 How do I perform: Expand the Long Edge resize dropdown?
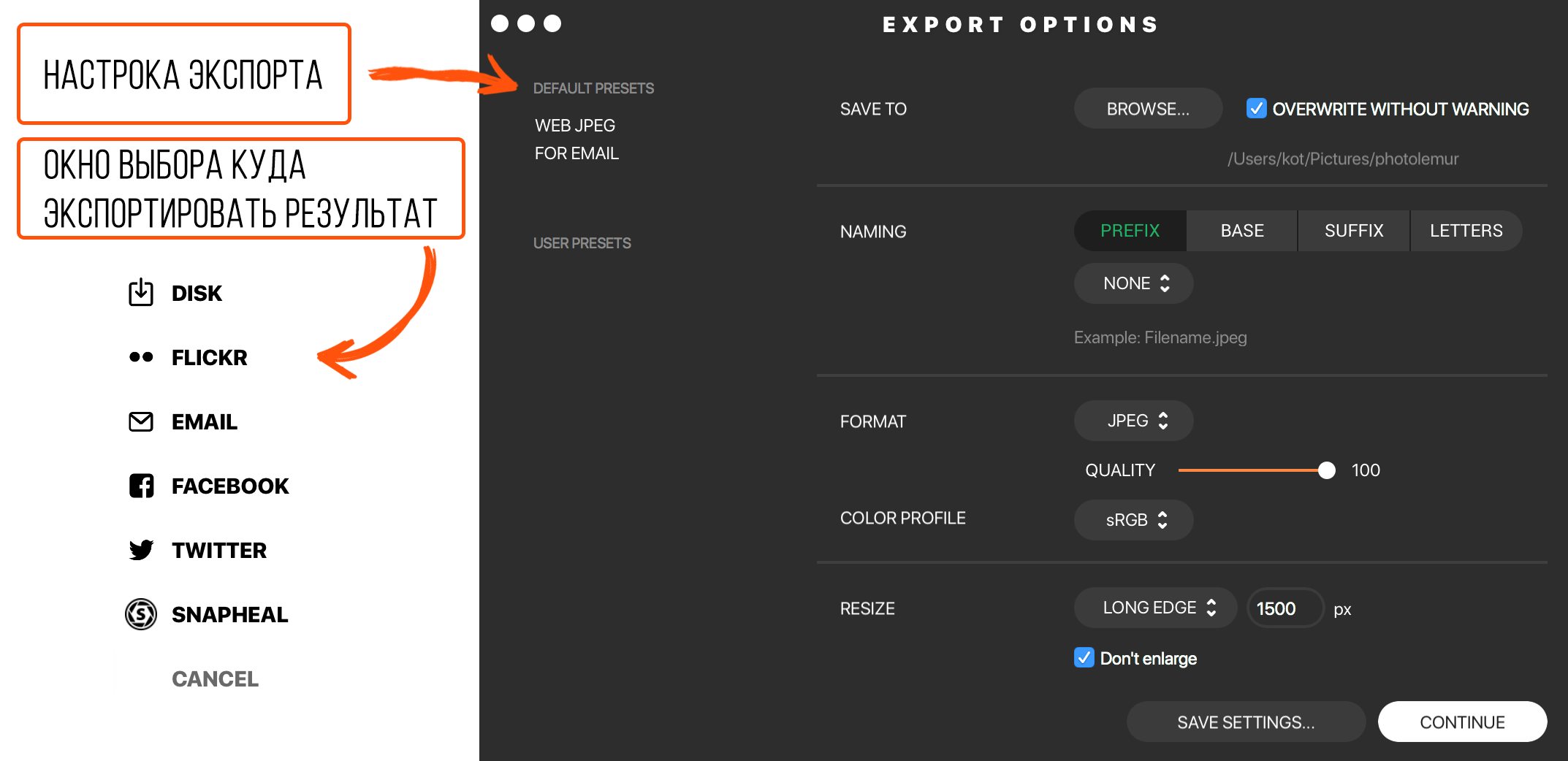pos(1155,608)
